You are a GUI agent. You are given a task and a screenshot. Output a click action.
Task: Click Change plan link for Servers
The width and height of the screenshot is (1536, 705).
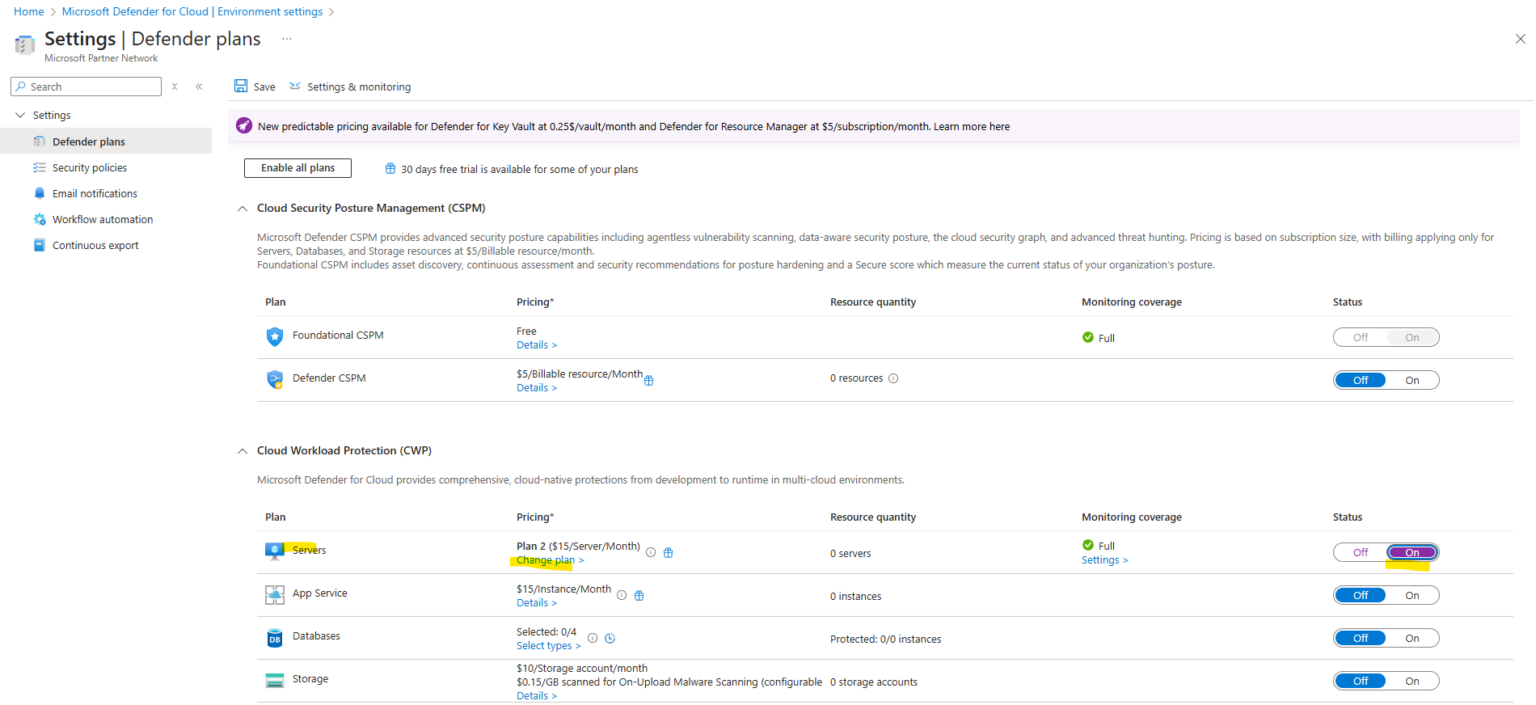550,560
